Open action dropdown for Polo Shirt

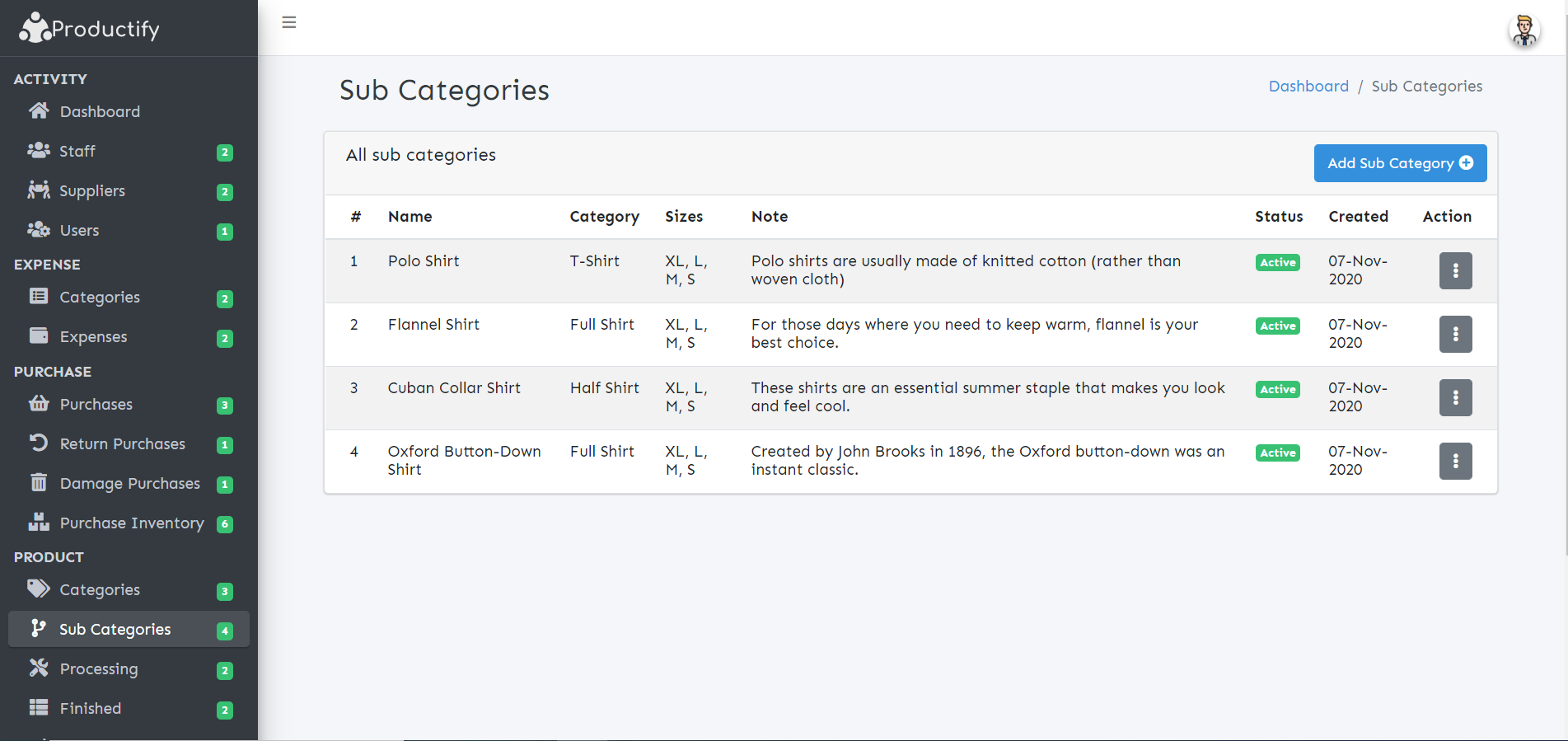[x=1455, y=270]
